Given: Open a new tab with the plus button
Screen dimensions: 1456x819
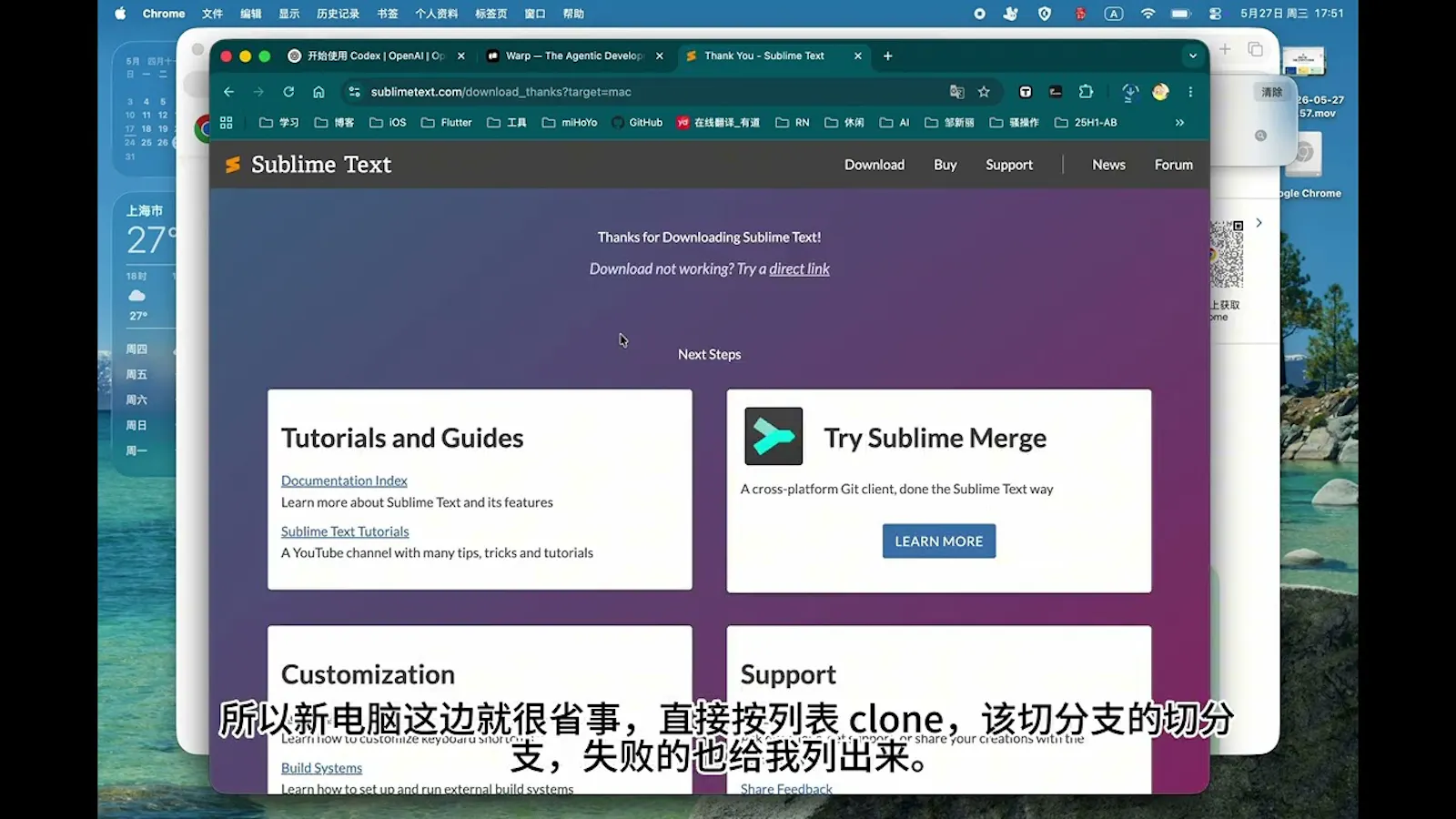Looking at the screenshot, I should (887, 56).
